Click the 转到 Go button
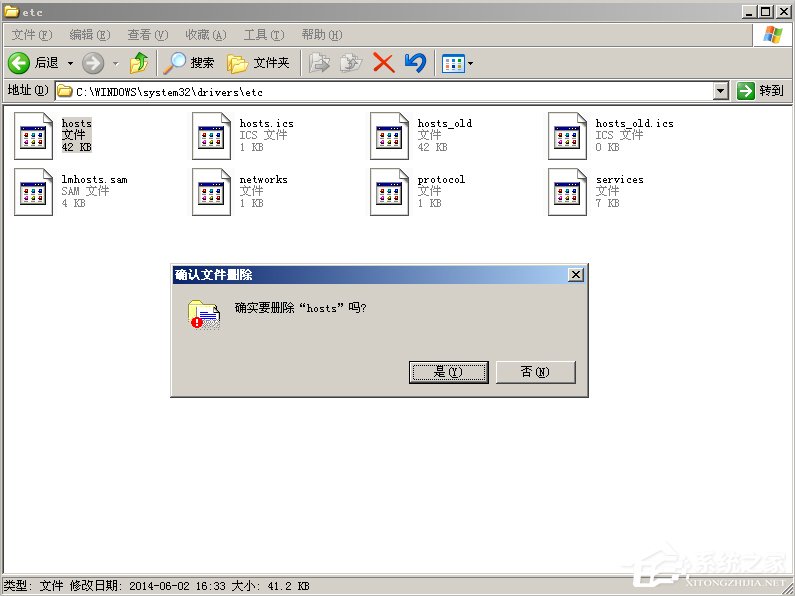The image size is (795, 596). pyautogui.click(x=761, y=91)
